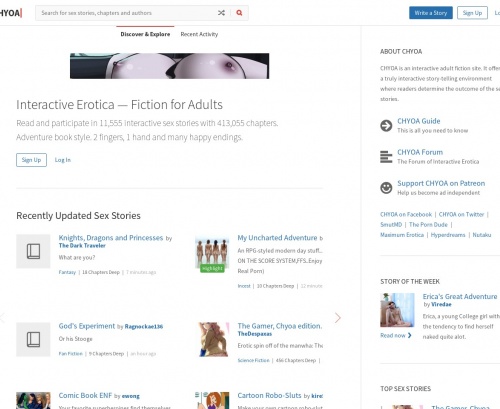
Task: Click the Patreon smiley face icon
Action: click(386, 188)
